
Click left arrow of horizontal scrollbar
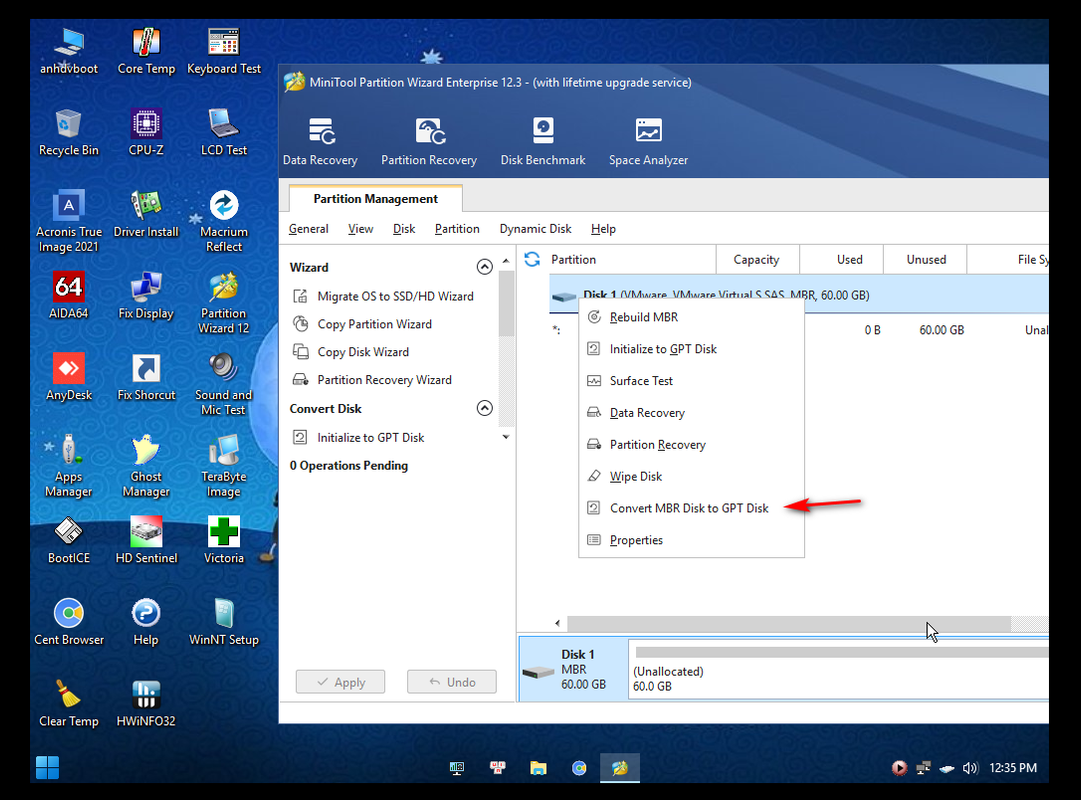click(557, 623)
